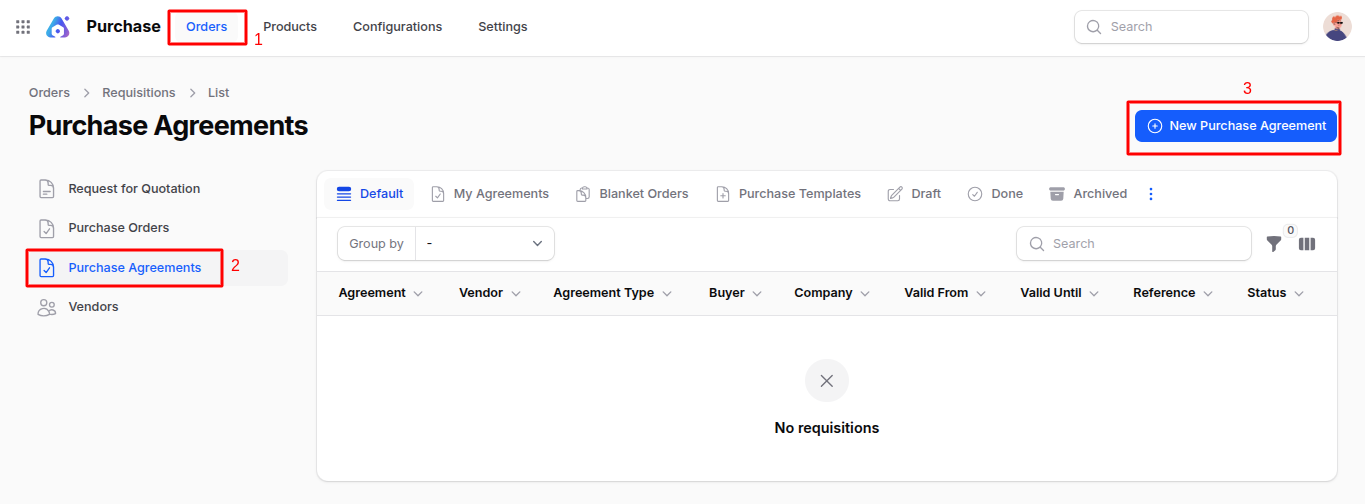Screen dimensions: 1365x504
Task: Open the Group by dropdown
Action: (x=485, y=244)
